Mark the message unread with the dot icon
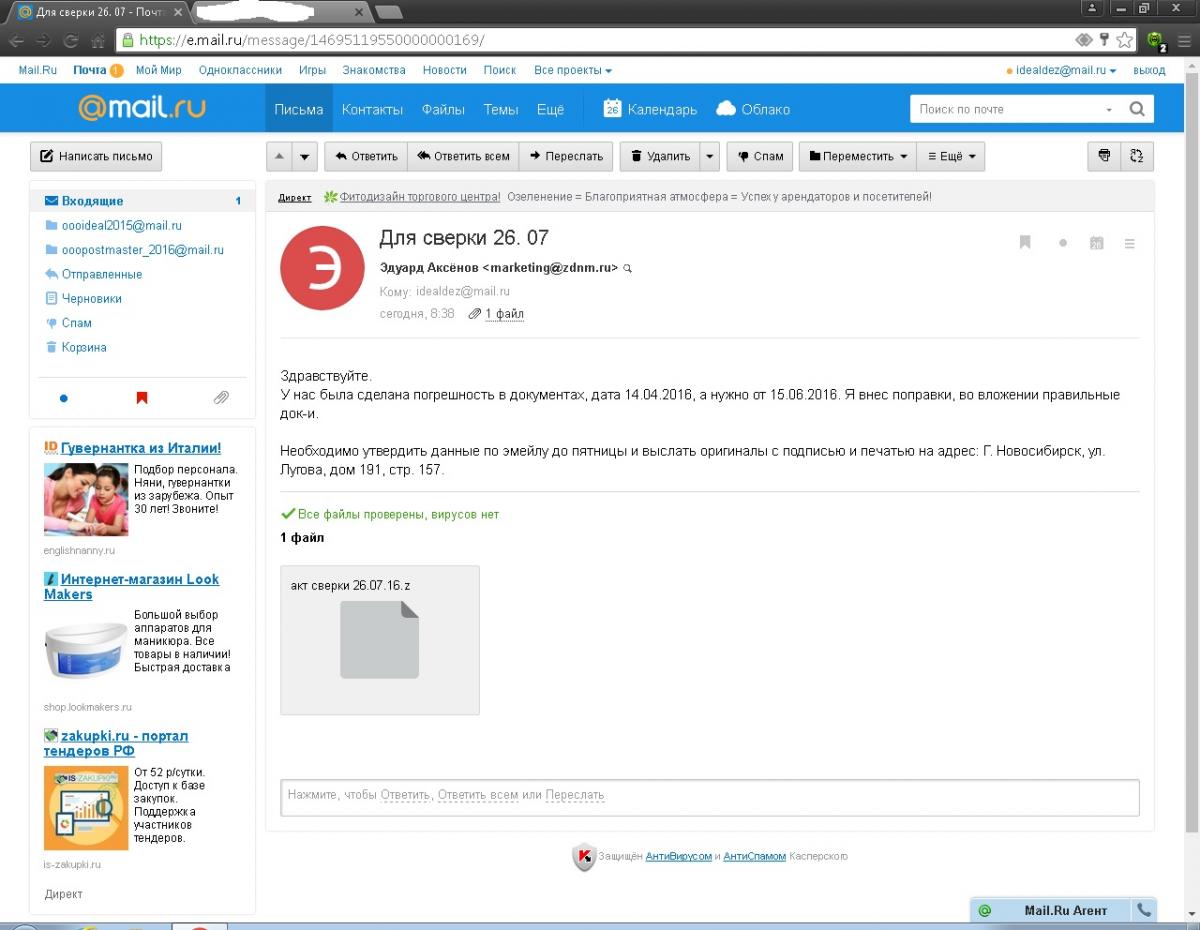 click(1063, 243)
